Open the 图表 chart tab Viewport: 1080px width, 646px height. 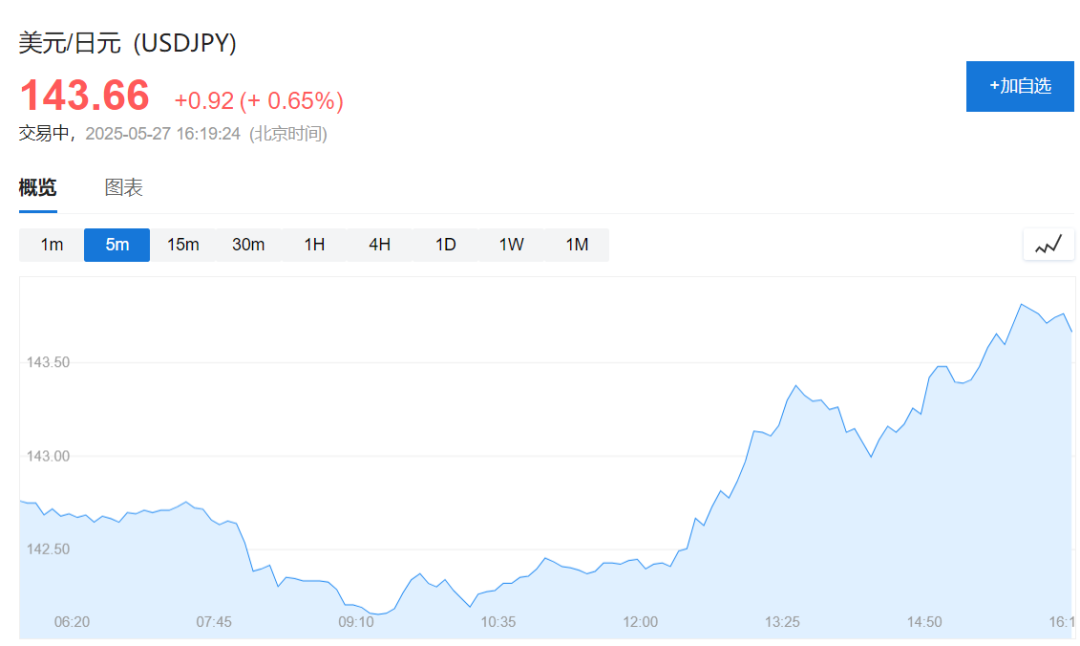[x=124, y=187]
